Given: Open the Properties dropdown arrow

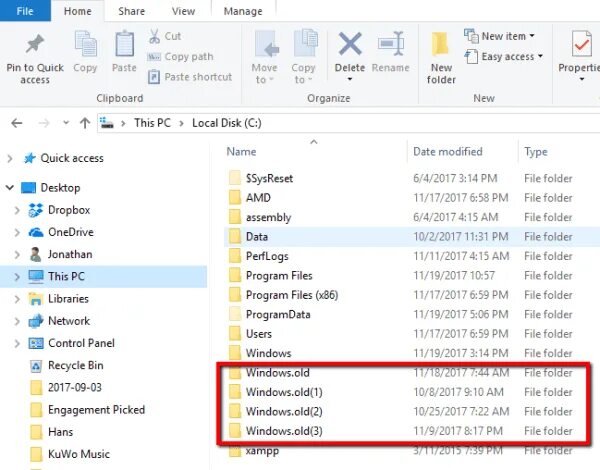Looking at the screenshot, I should coord(582,79).
